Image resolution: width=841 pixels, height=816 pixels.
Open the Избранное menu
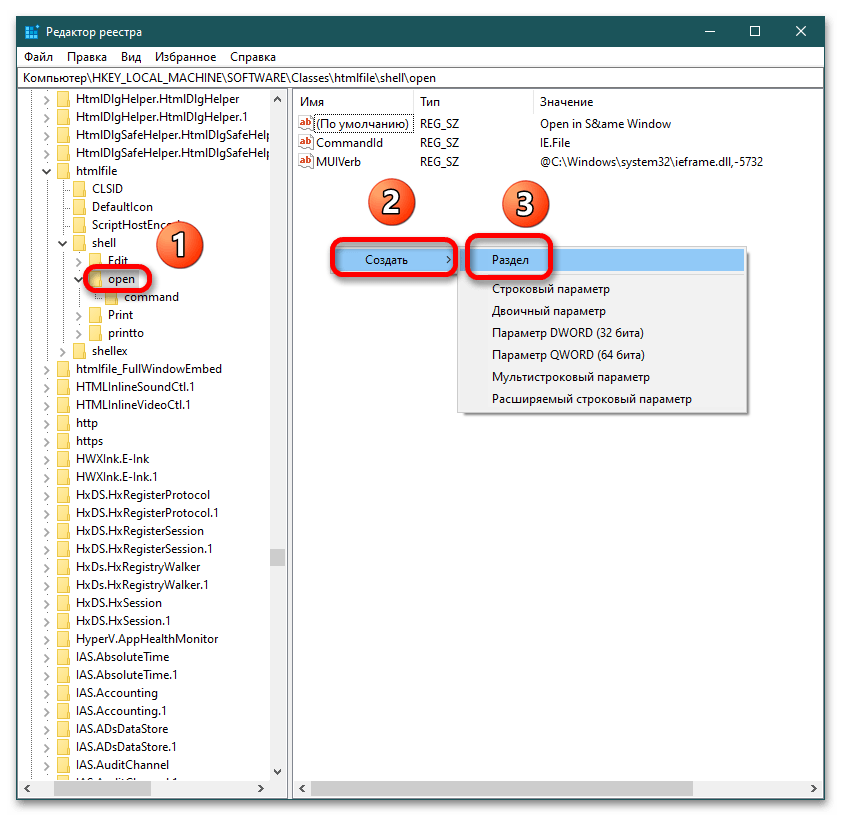pos(186,57)
